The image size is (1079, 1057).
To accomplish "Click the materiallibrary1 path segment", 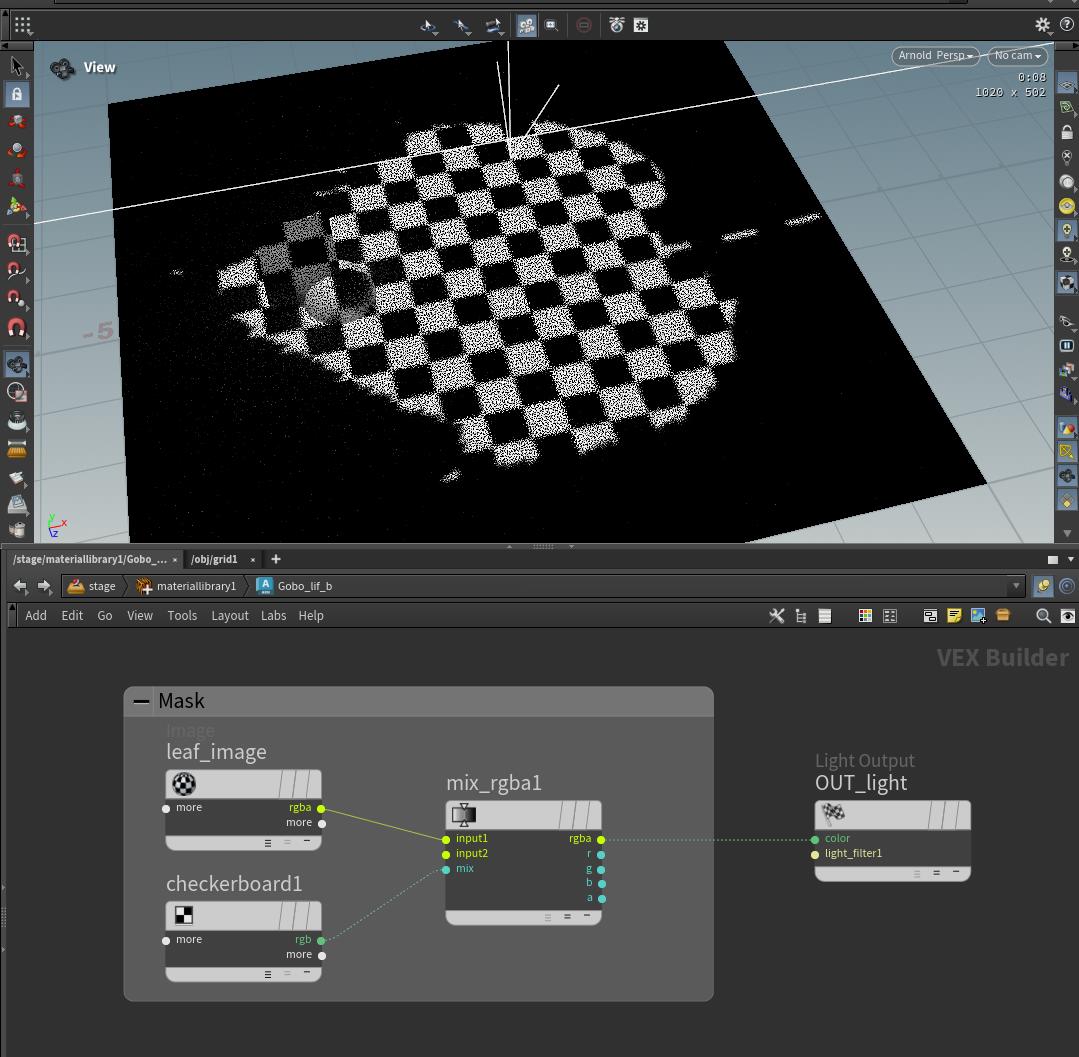I will tap(195, 586).
